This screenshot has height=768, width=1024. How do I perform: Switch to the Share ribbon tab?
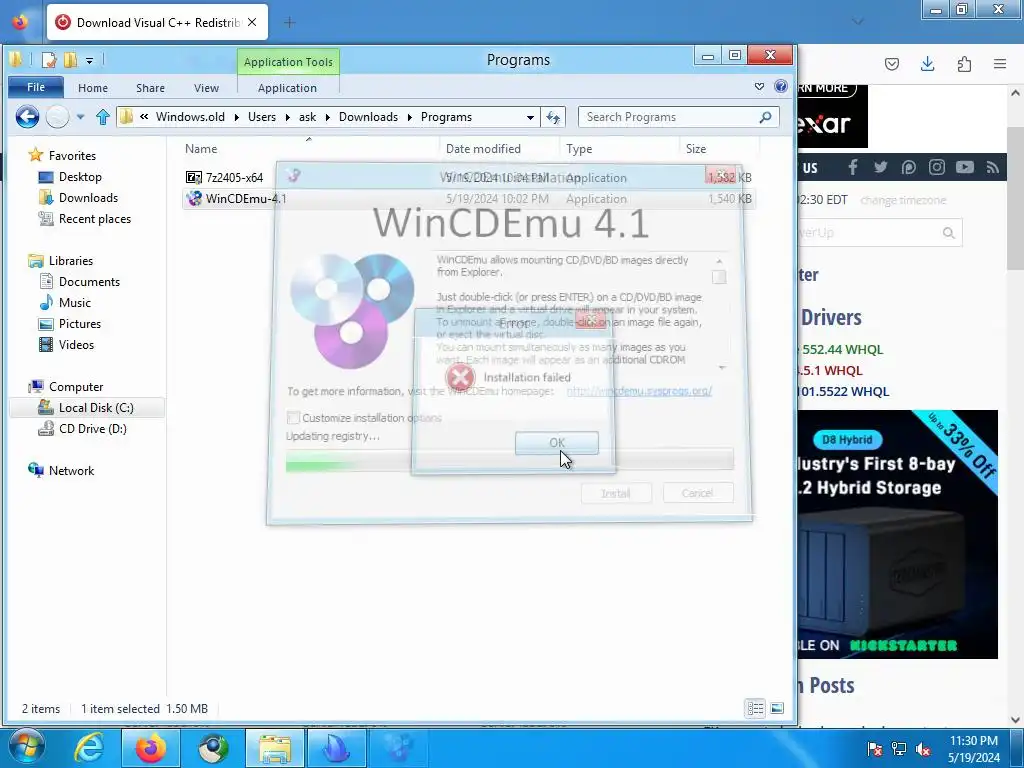click(x=150, y=88)
